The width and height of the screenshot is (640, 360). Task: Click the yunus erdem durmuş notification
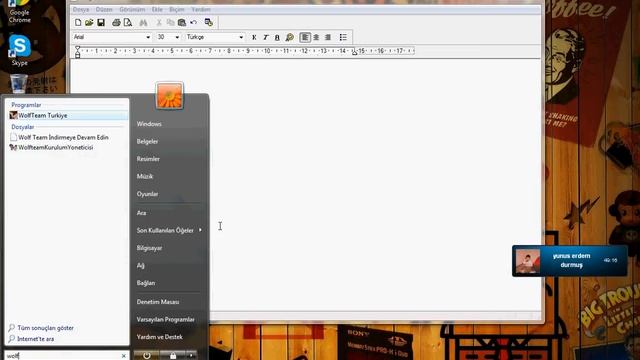point(570,260)
